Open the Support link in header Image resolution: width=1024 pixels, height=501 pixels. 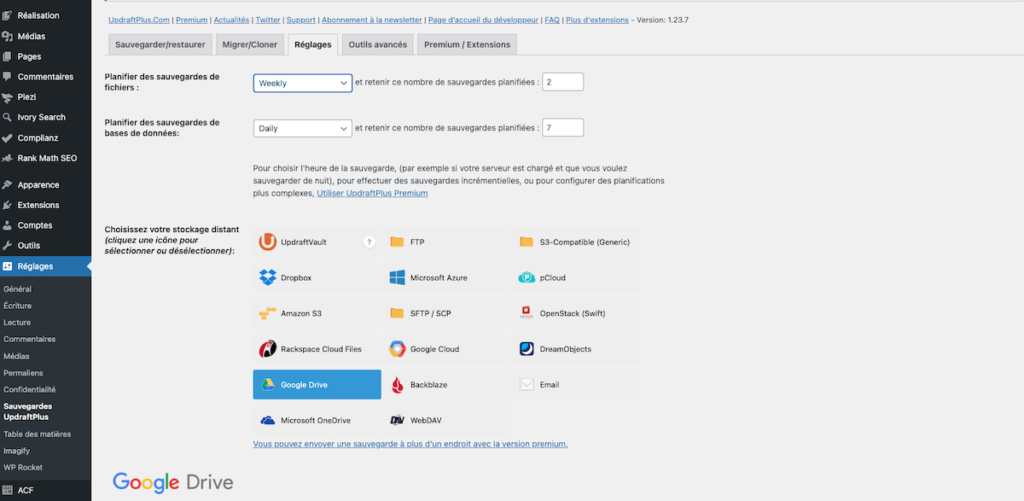pyautogui.click(x=301, y=20)
